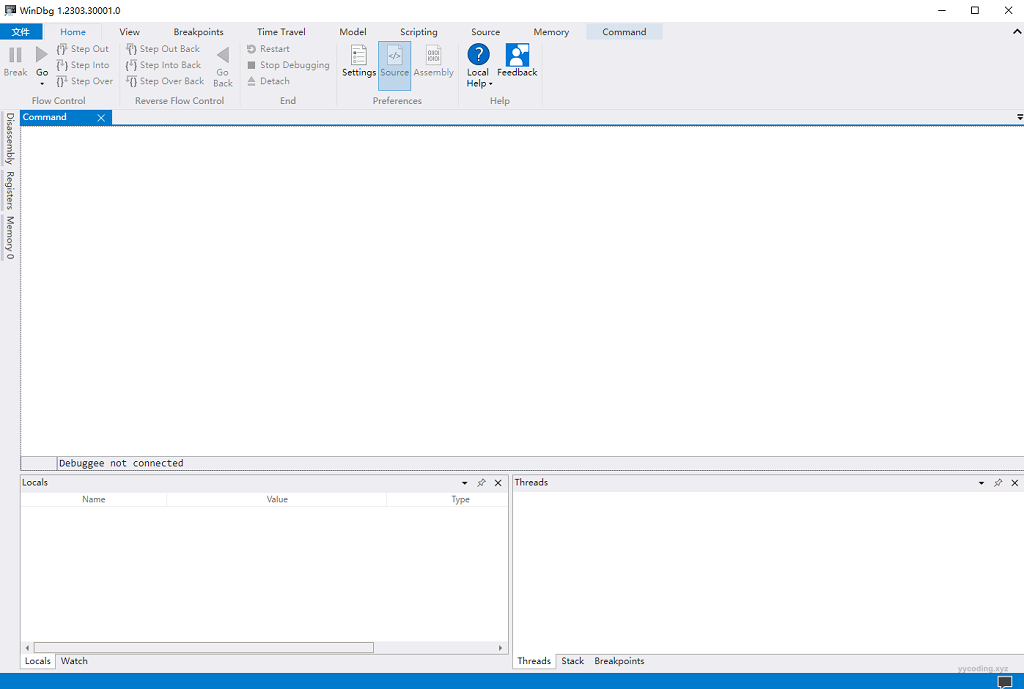Close the Command tab with X

(x=101, y=118)
